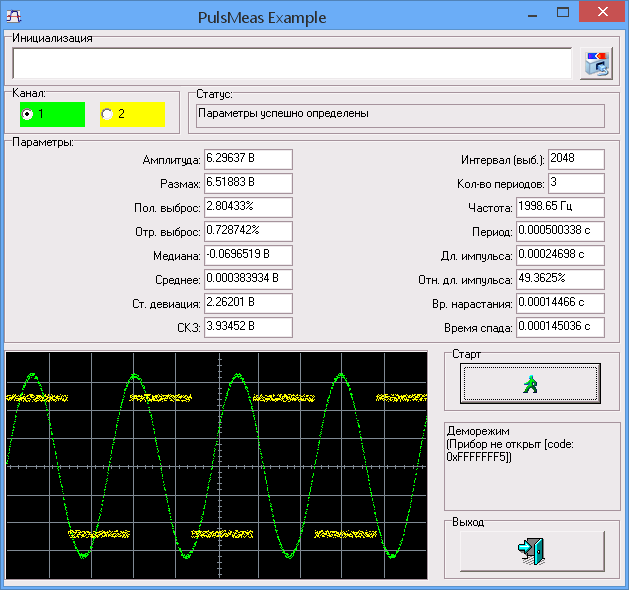Click the demo mode message panel

tap(531, 465)
